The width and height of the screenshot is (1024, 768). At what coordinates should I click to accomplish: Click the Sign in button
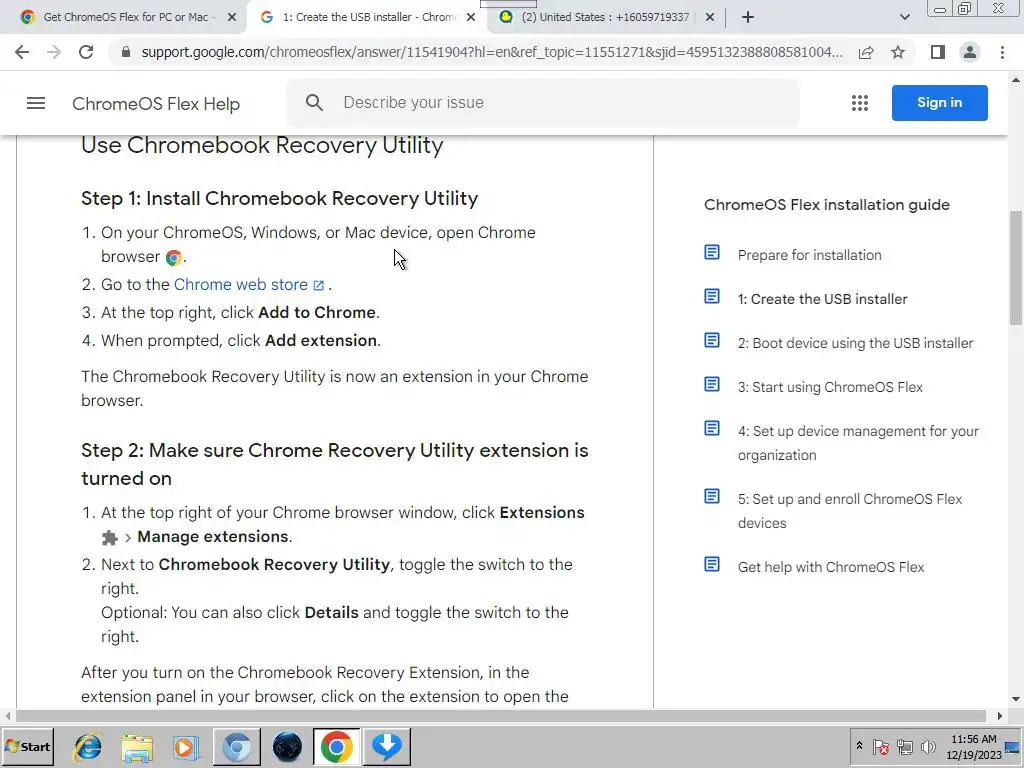coord(939,103)
